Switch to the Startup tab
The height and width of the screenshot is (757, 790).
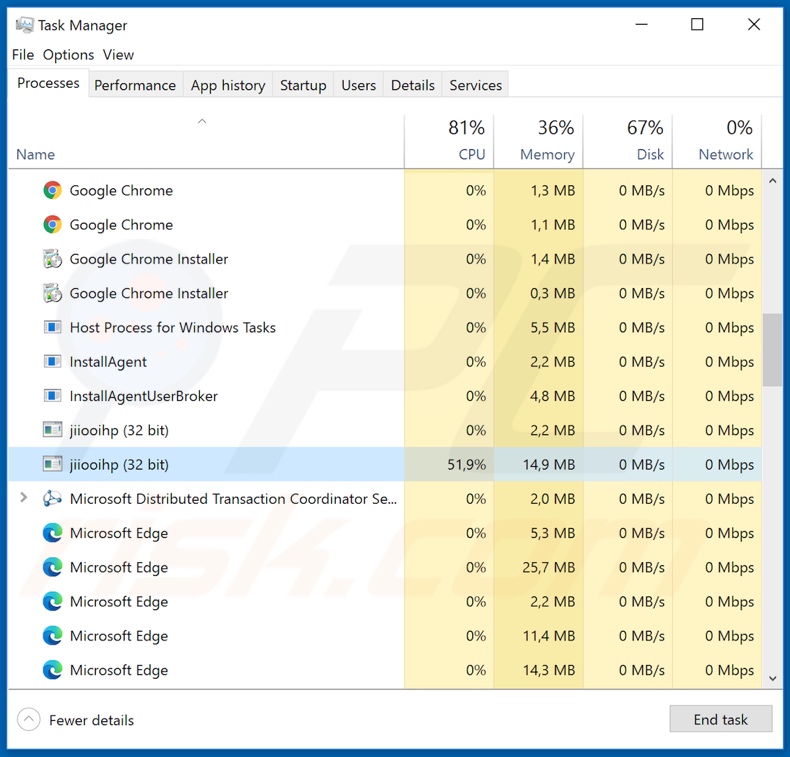pyautogui.click(x=303, y=85)
